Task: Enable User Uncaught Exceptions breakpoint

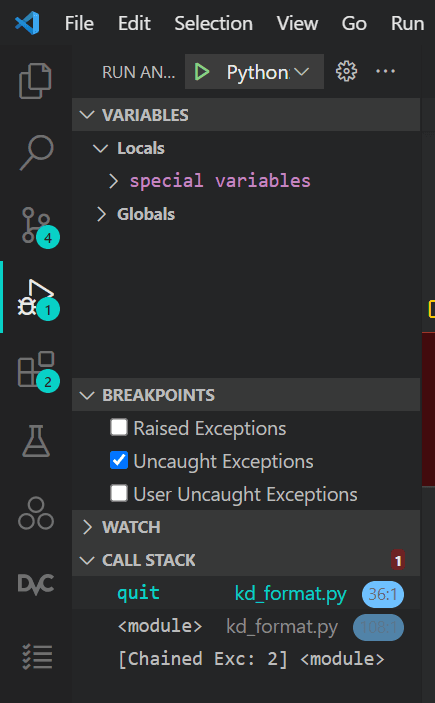Action: coord(119,493)
